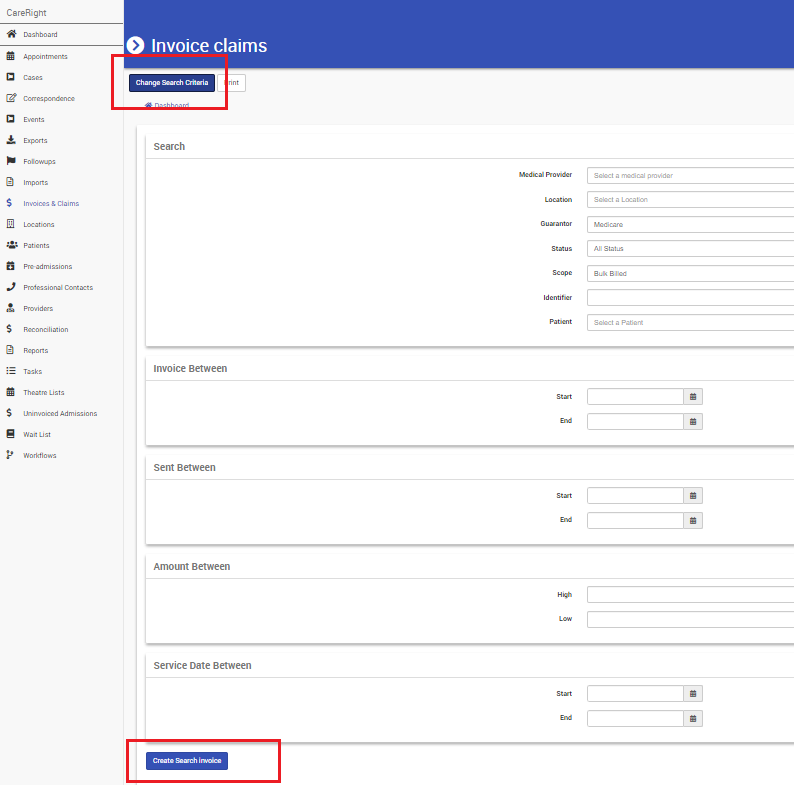Click the Service Date Between Start field
Image resolution: width=794 pixels, height=785 pixels.
(x=636, y=694)
